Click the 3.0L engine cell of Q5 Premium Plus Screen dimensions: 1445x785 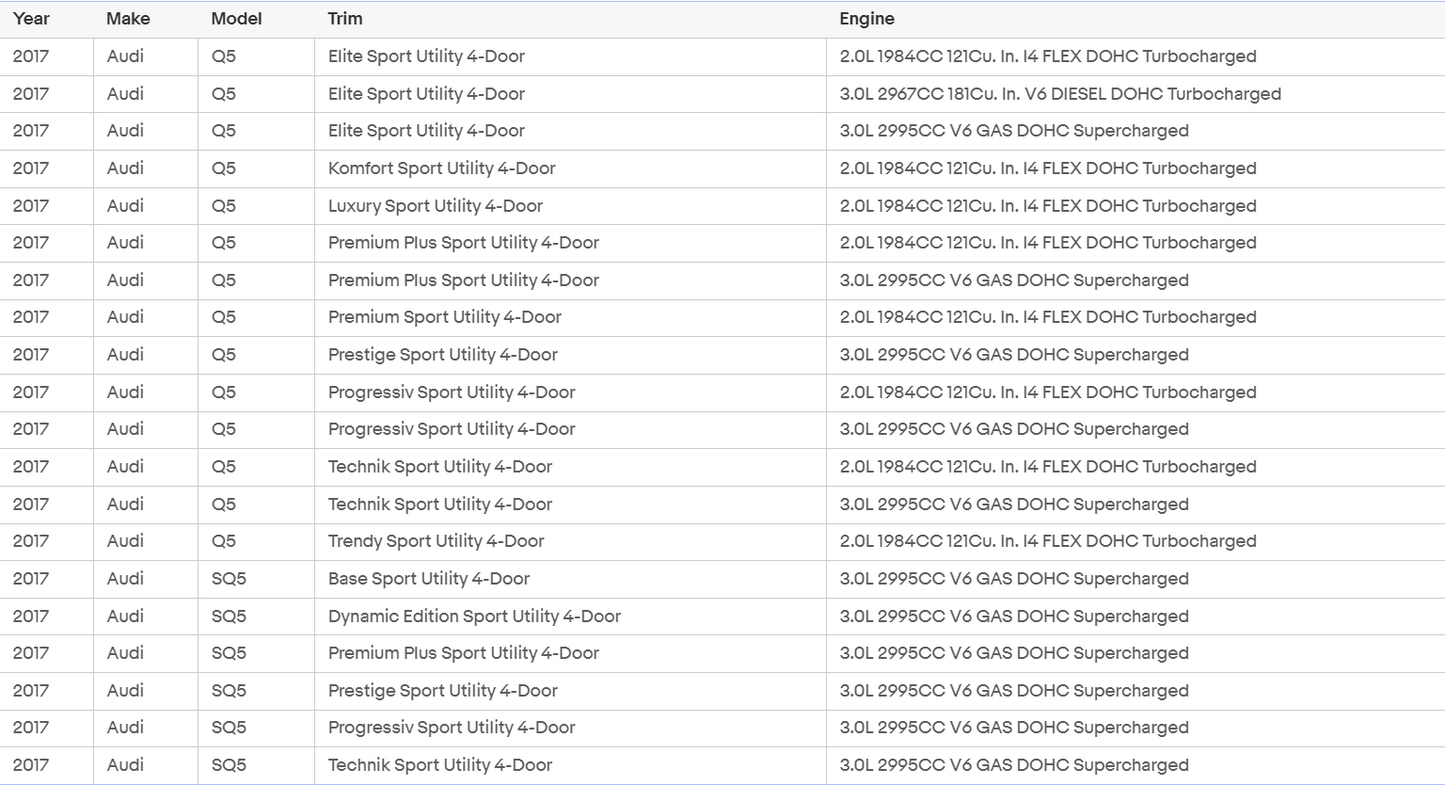tap(1136, 281)
